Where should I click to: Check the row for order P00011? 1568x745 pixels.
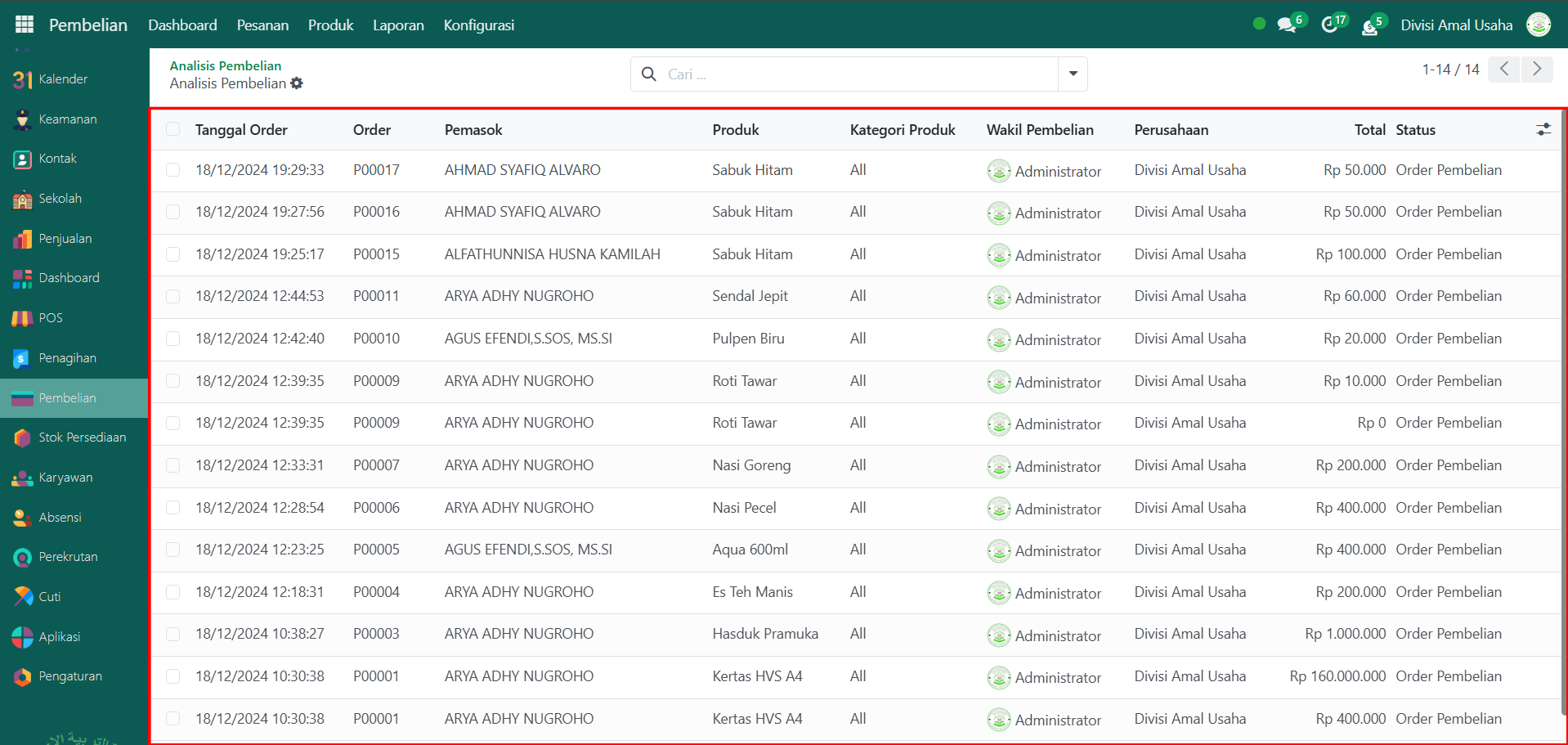tap(172, 296)
